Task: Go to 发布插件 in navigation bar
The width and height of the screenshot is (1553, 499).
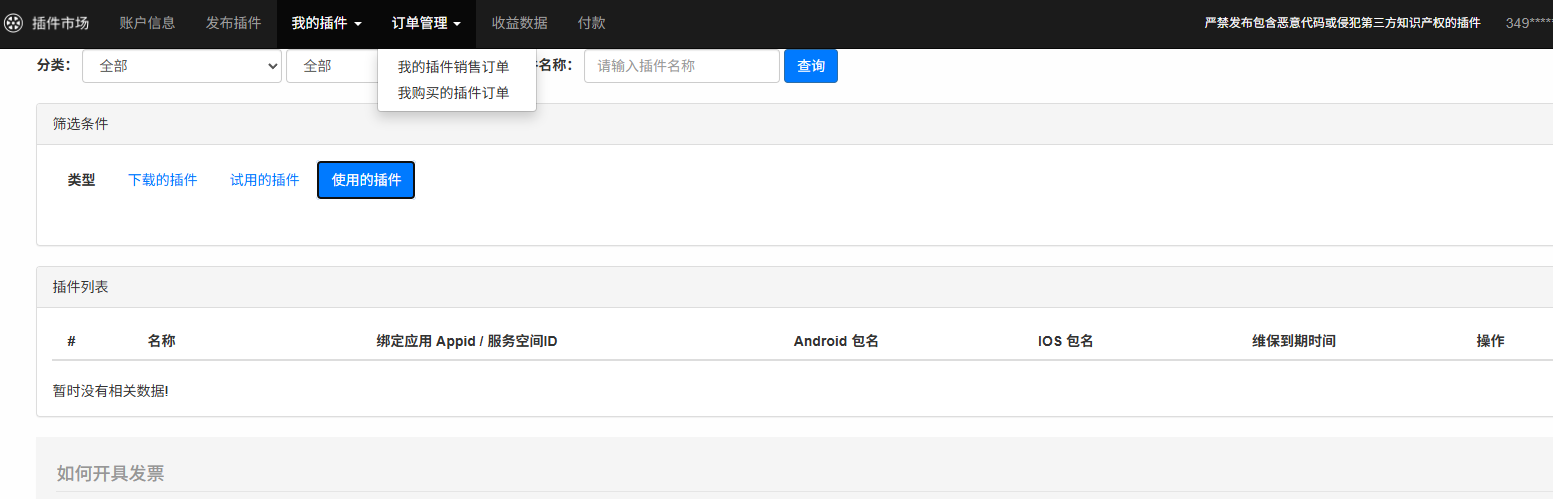Action: tap(233, 23)
